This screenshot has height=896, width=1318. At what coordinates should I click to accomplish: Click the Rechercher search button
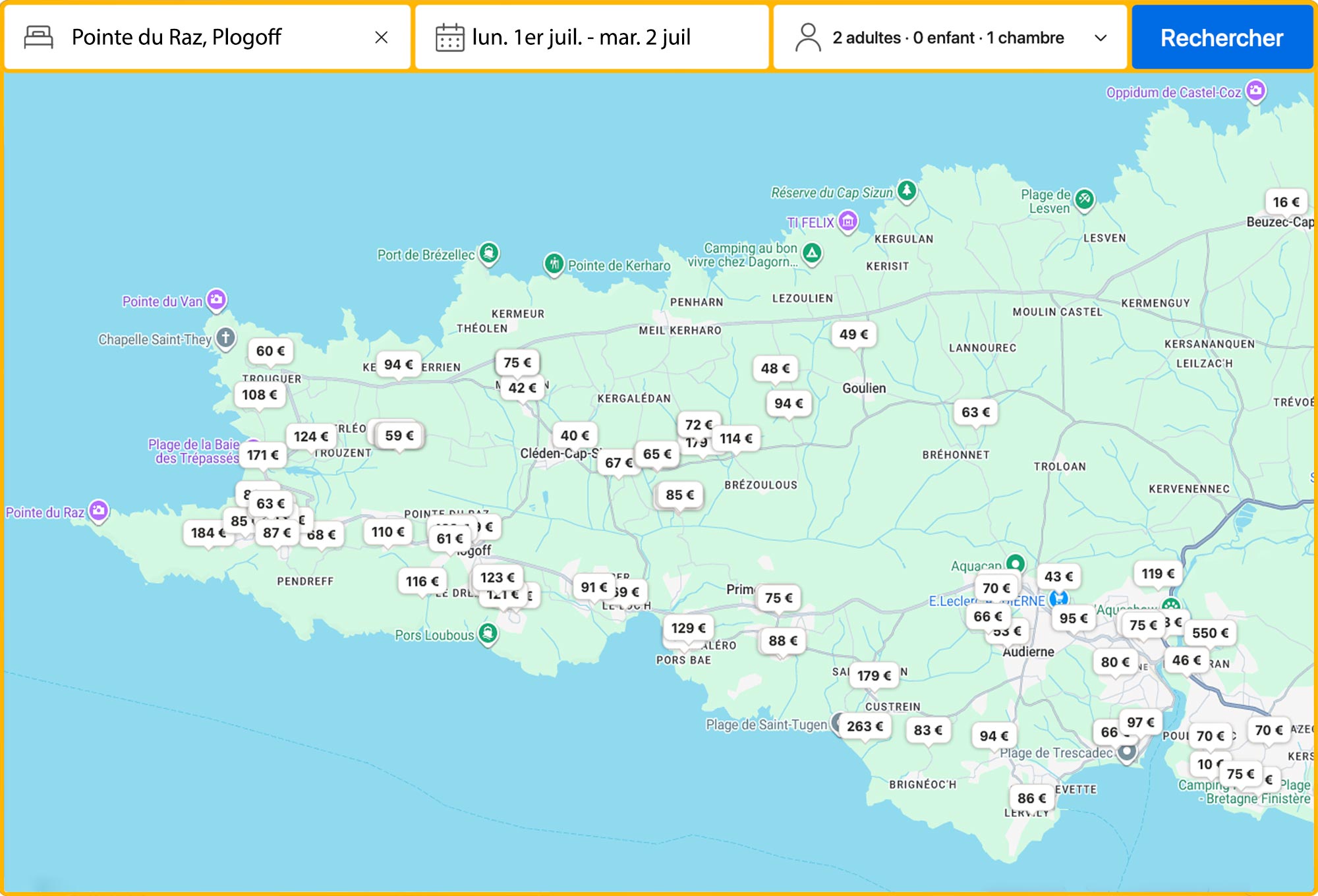coord(1222,38)
